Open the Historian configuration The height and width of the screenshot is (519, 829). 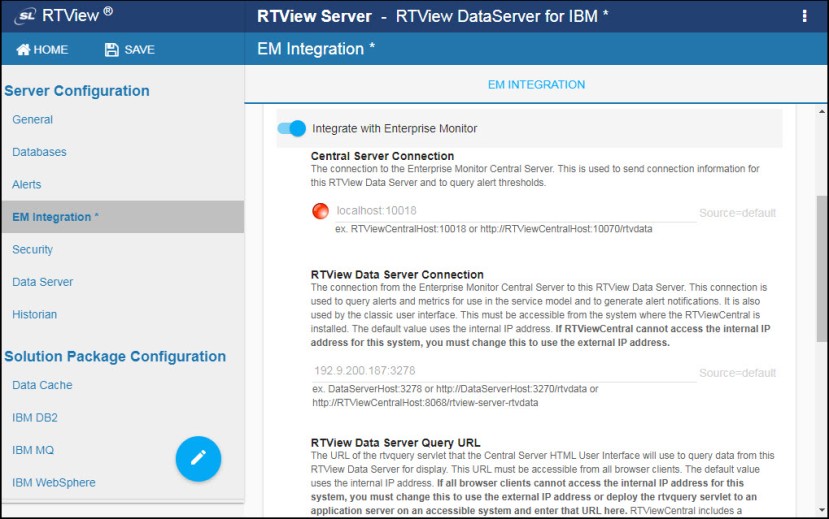point(35,315)
